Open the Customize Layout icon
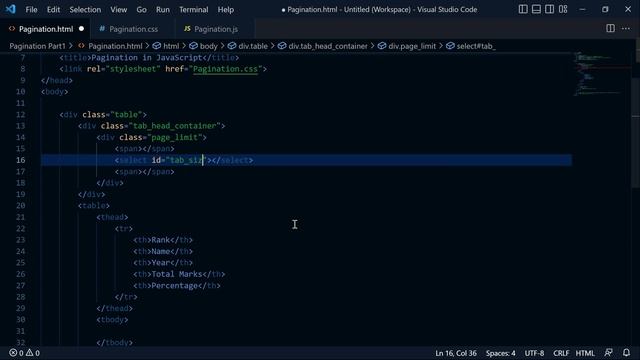The width and height of the screenshot is (640, 360). tap(563, 9)
